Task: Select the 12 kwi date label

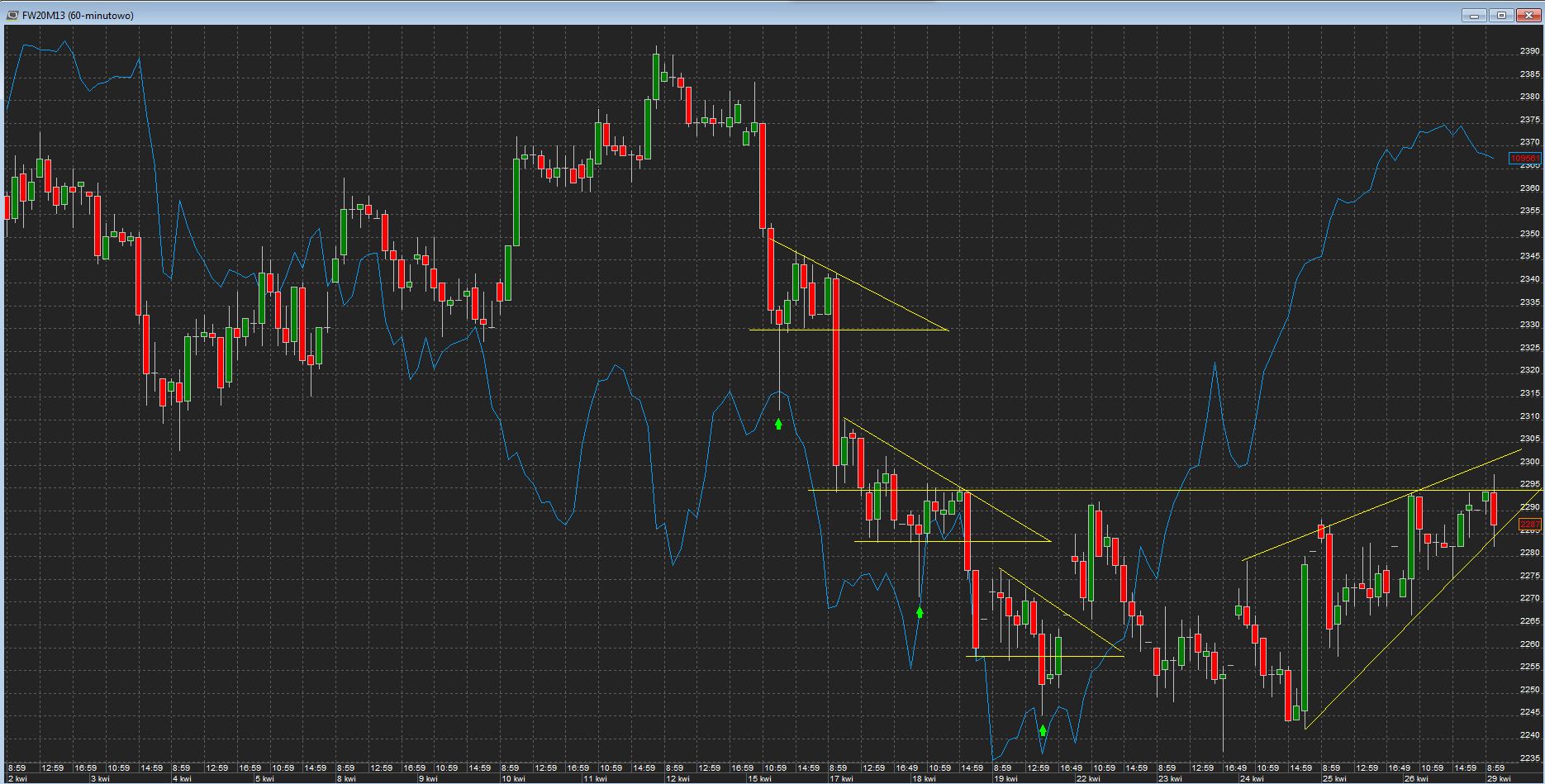Action: point(677,778)
